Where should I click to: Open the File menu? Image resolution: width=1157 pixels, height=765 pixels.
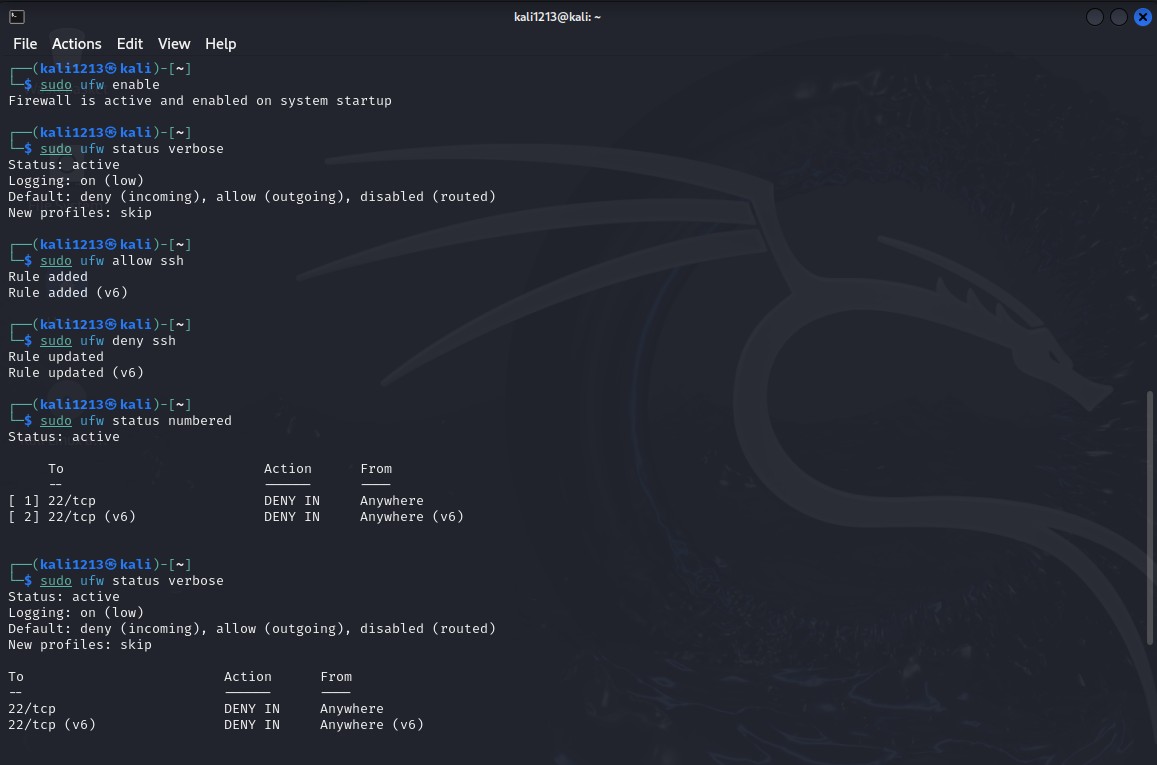pos(25,44)
